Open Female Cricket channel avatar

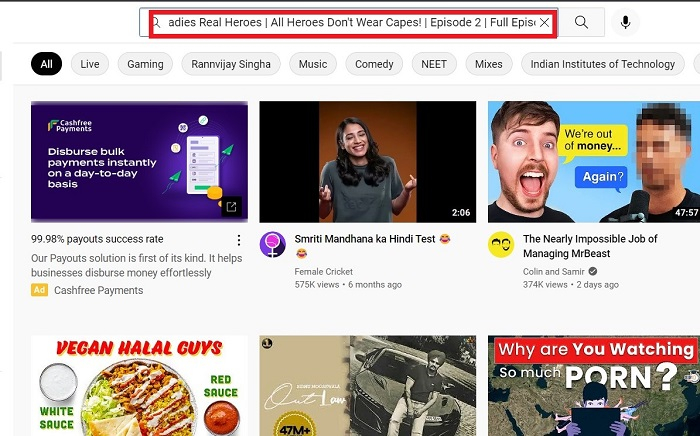pyautogui.click(x=273, y=245)
